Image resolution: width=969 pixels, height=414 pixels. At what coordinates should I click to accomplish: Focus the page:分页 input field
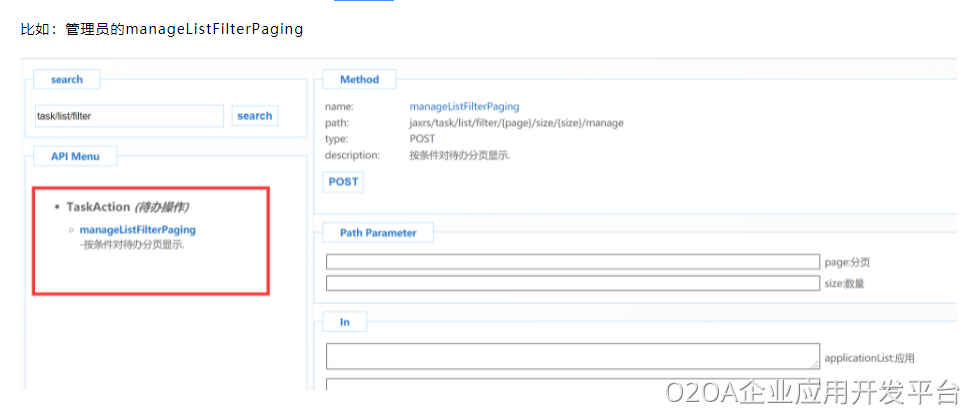click(x=572, y=262)
